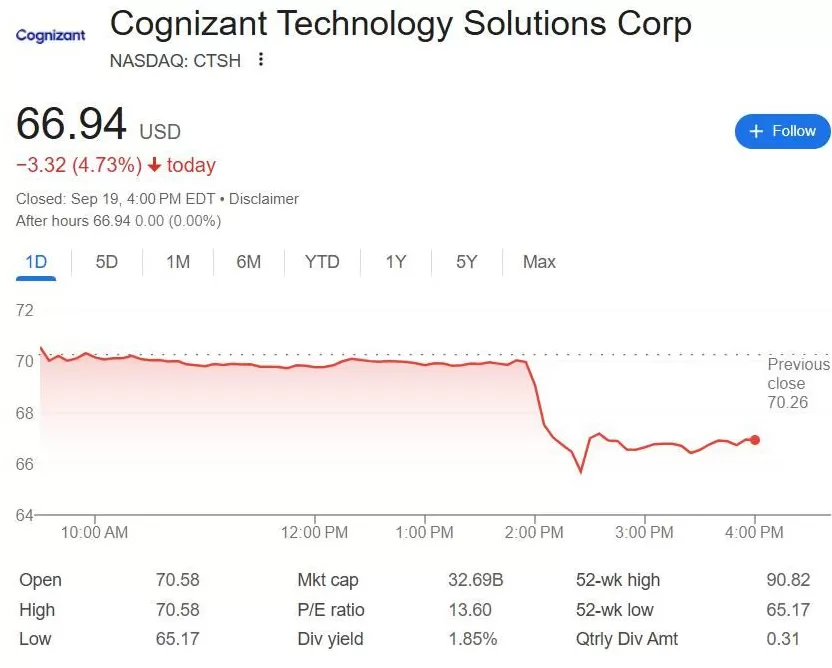Select the 1Y chart period
The image size is (832, 668).
click(x=395, y=261)
